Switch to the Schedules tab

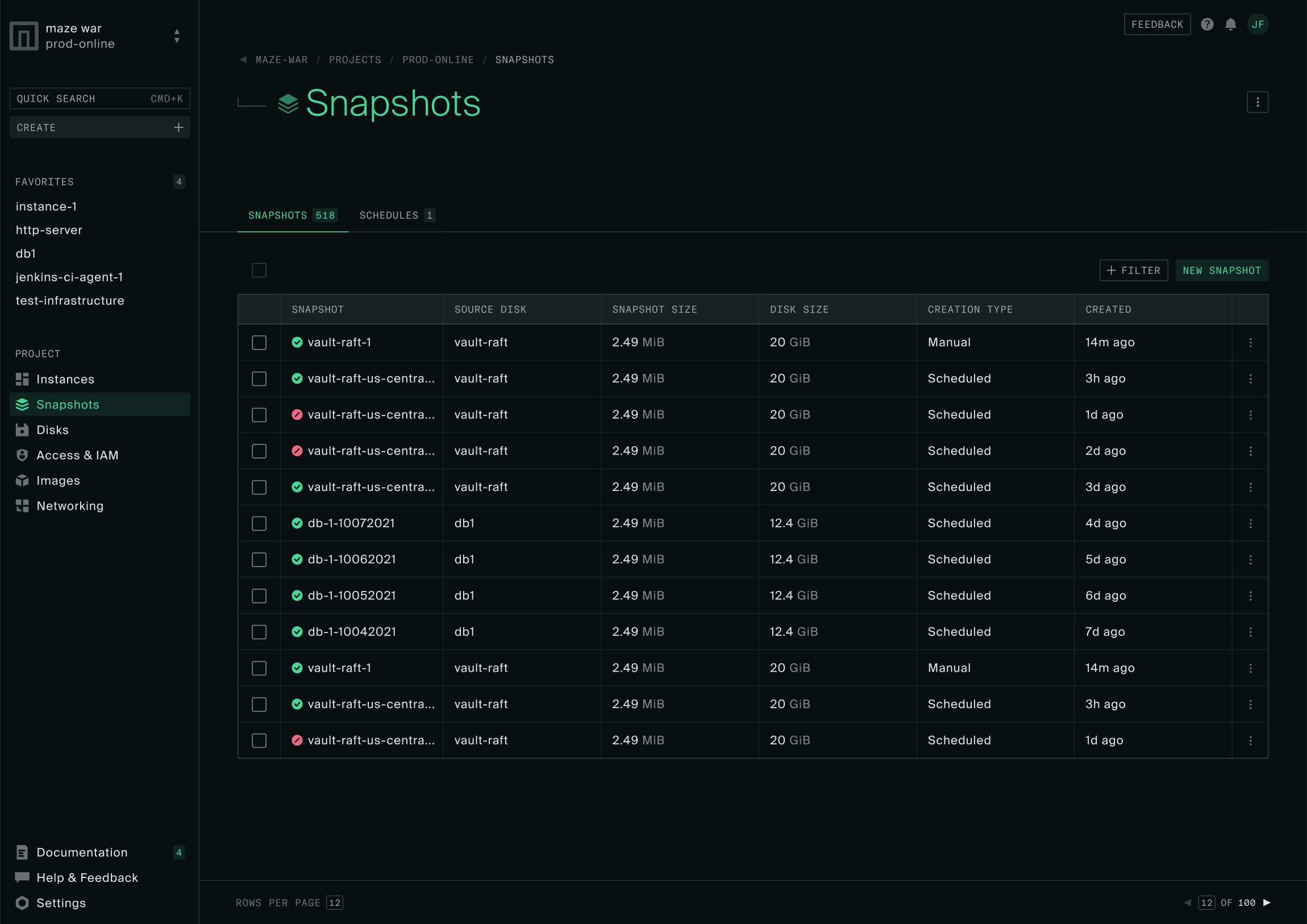(x=397, y=215)
